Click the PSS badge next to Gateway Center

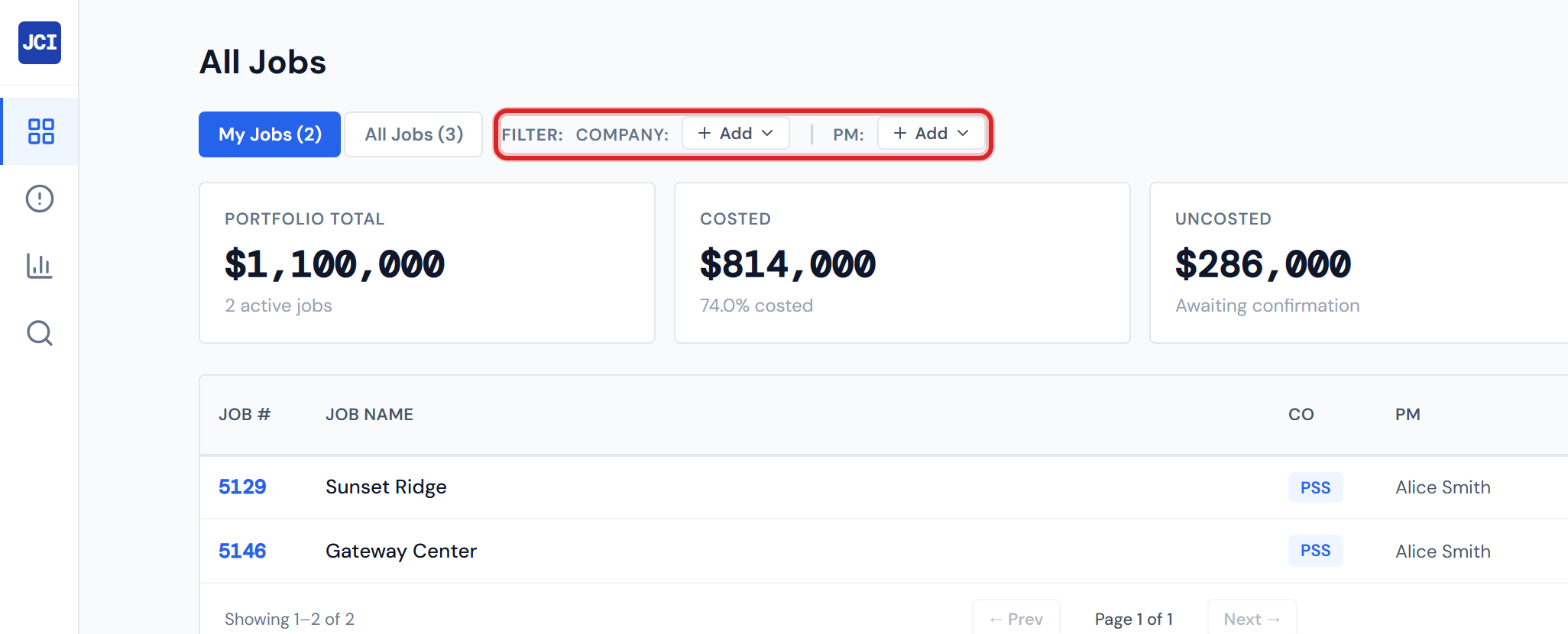coord(1315,550)
